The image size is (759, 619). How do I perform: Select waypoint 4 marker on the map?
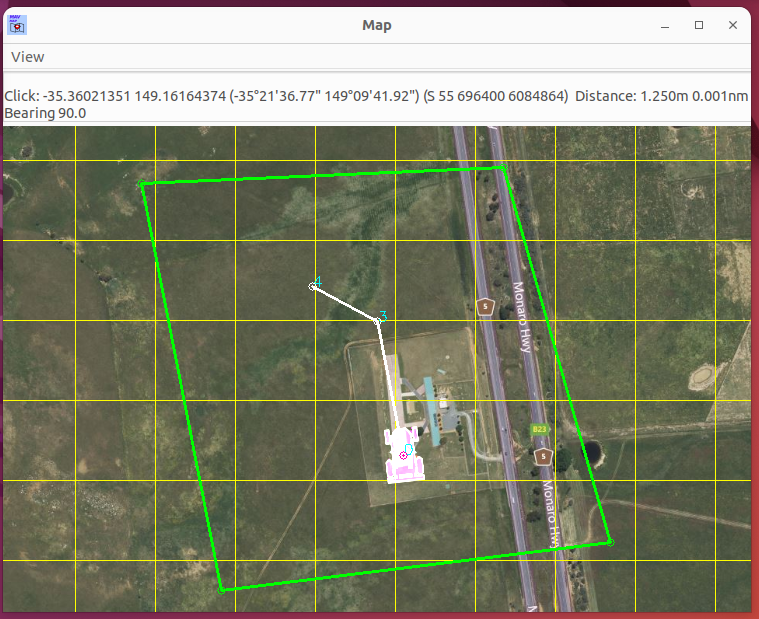tap(313, 287)
